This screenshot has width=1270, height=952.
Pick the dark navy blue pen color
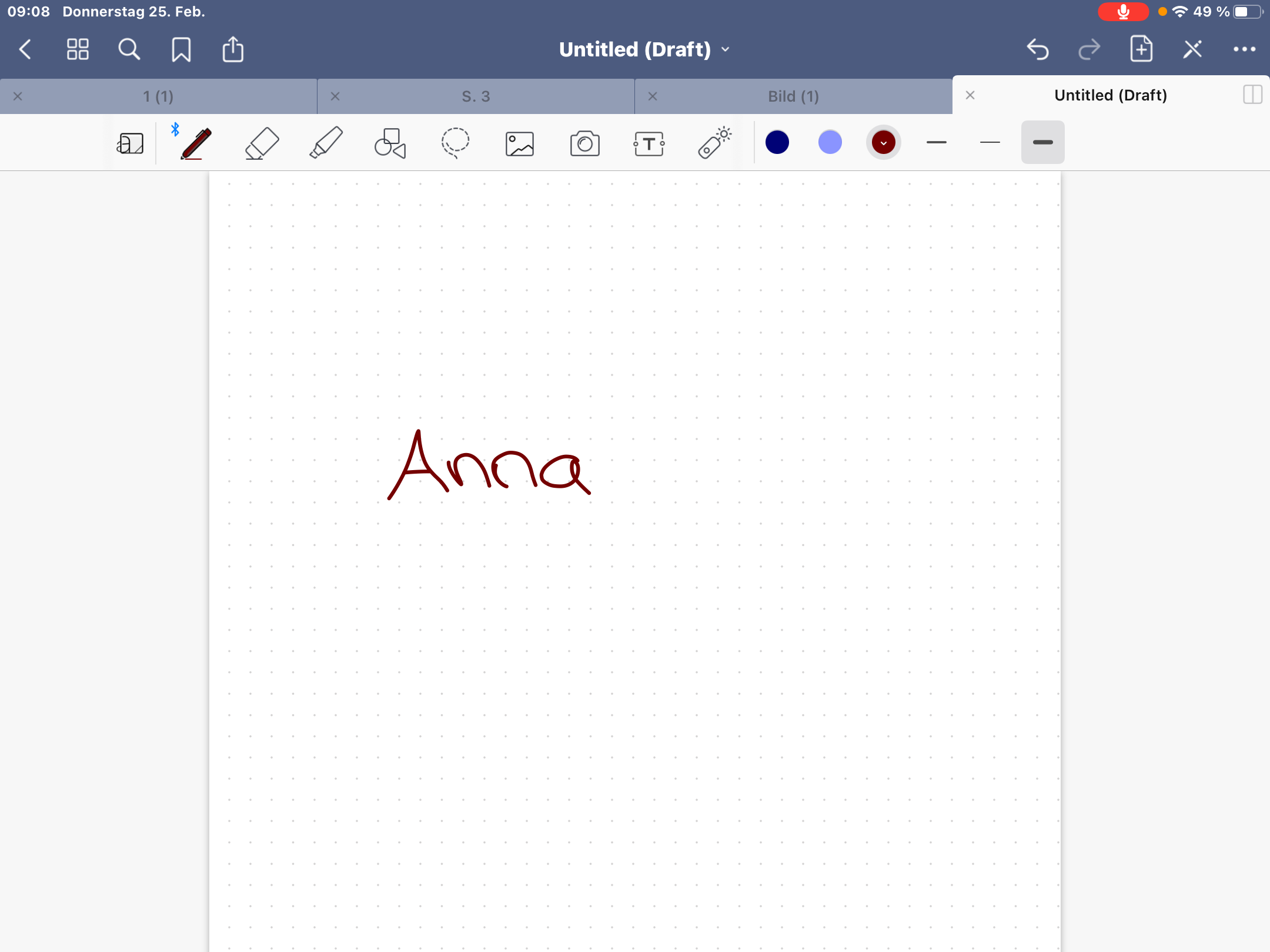click(777, 142)
